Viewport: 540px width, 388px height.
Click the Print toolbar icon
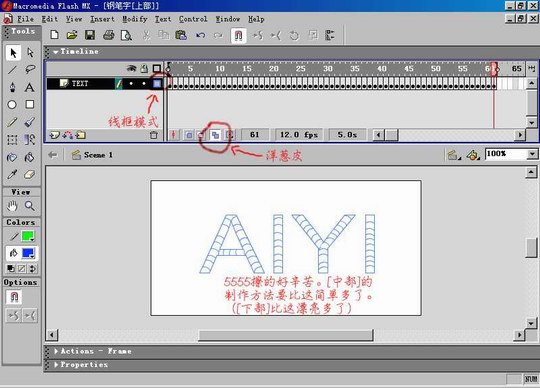[108, 35]
